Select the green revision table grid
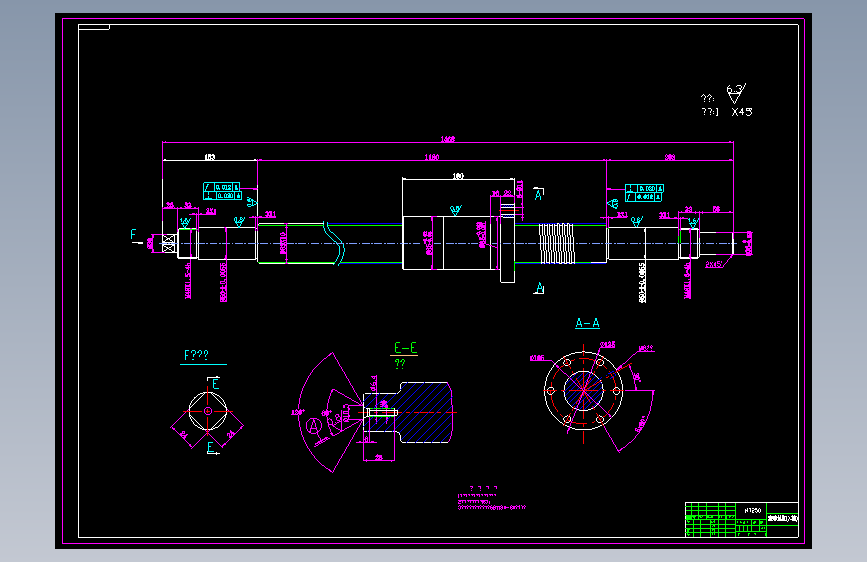This screenshot has width=867, height=562. [x=711, y=519]
